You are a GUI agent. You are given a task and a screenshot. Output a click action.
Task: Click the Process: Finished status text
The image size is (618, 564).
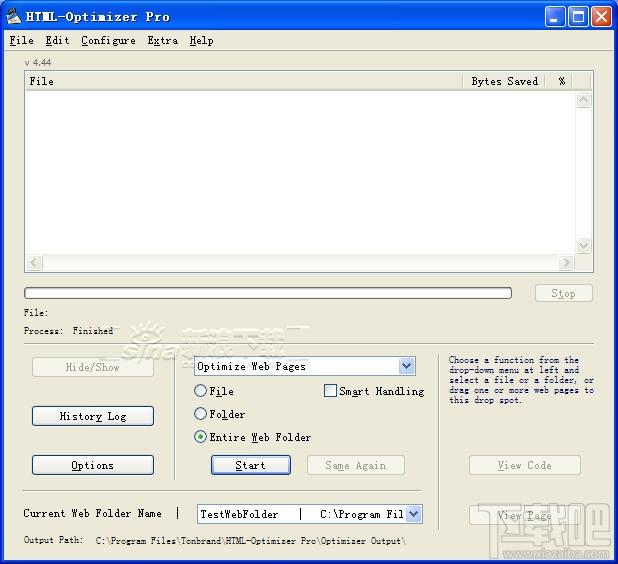(69, 331)
